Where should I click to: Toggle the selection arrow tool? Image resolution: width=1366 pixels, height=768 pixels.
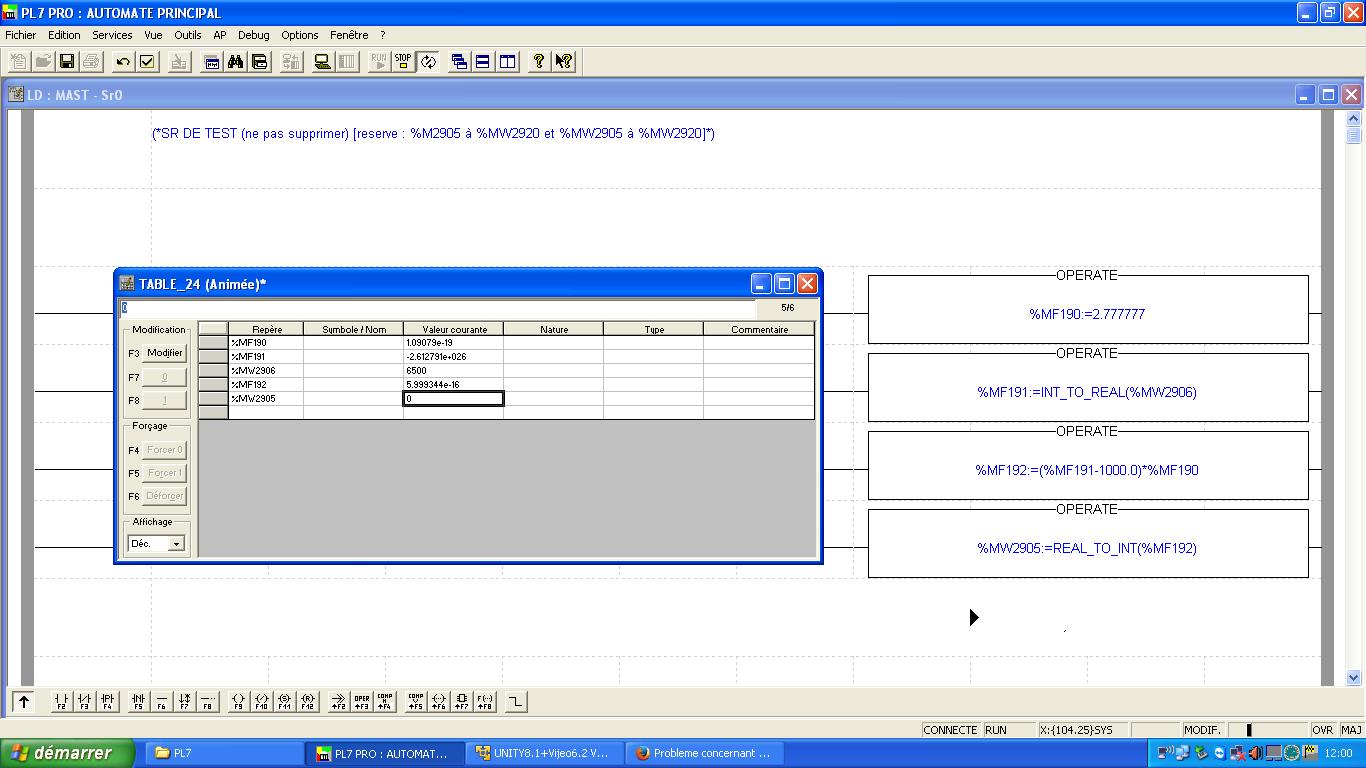point(24,702)
